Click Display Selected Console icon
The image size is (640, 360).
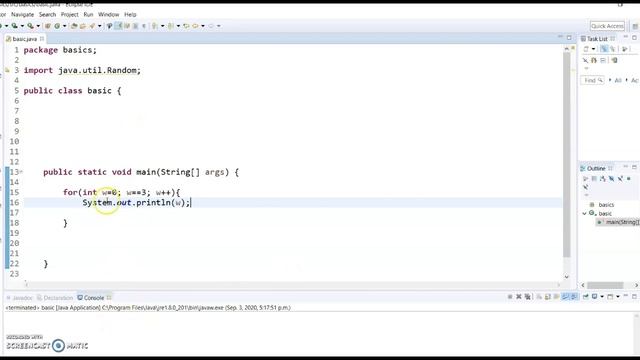tap(594, 297)
